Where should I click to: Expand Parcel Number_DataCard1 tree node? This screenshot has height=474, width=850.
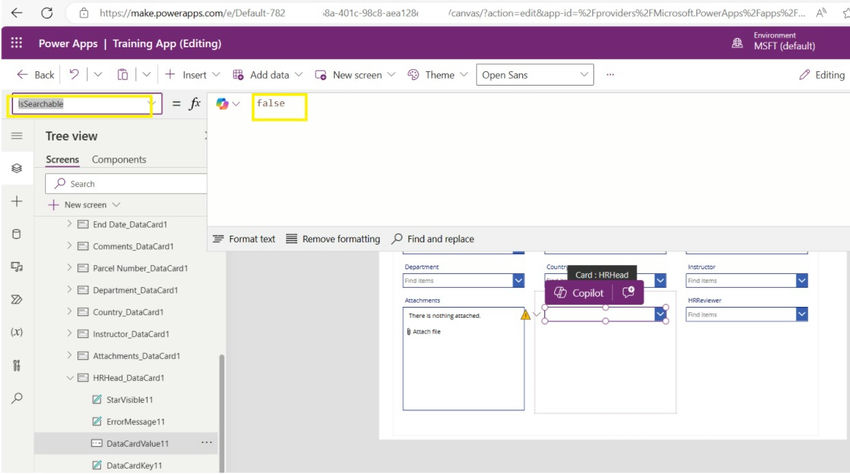(69, 267)
